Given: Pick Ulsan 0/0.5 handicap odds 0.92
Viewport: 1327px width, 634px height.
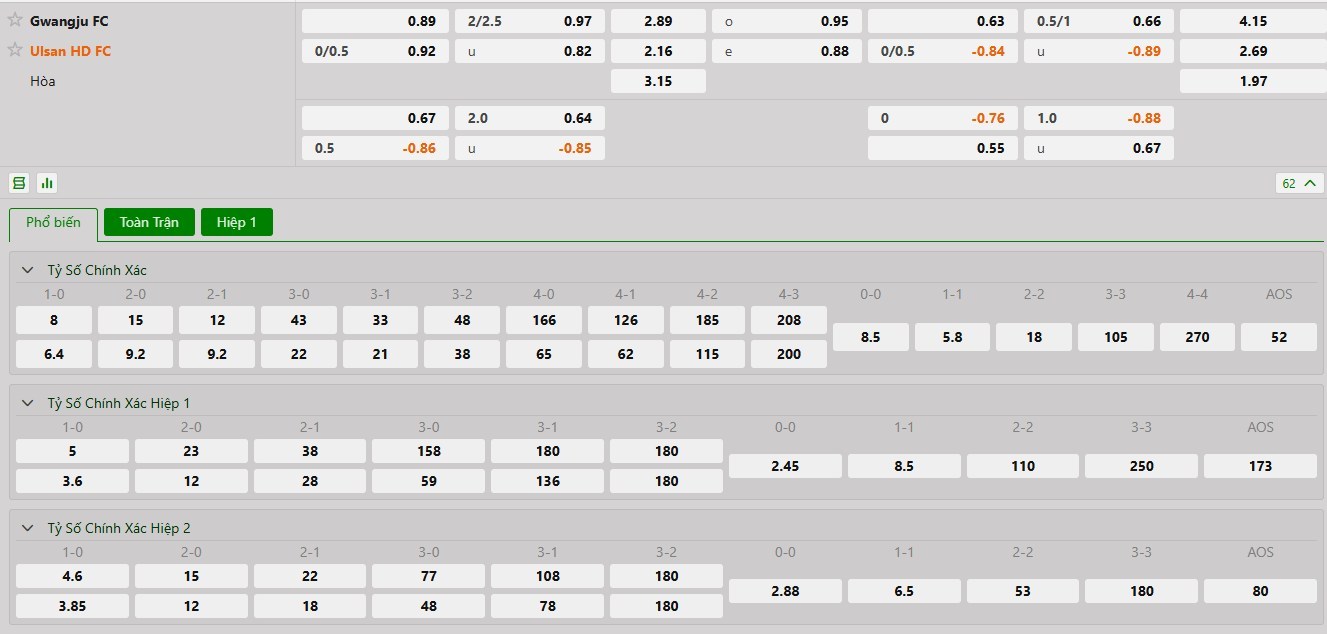Looking at the screenshot, I should (377, 51).
